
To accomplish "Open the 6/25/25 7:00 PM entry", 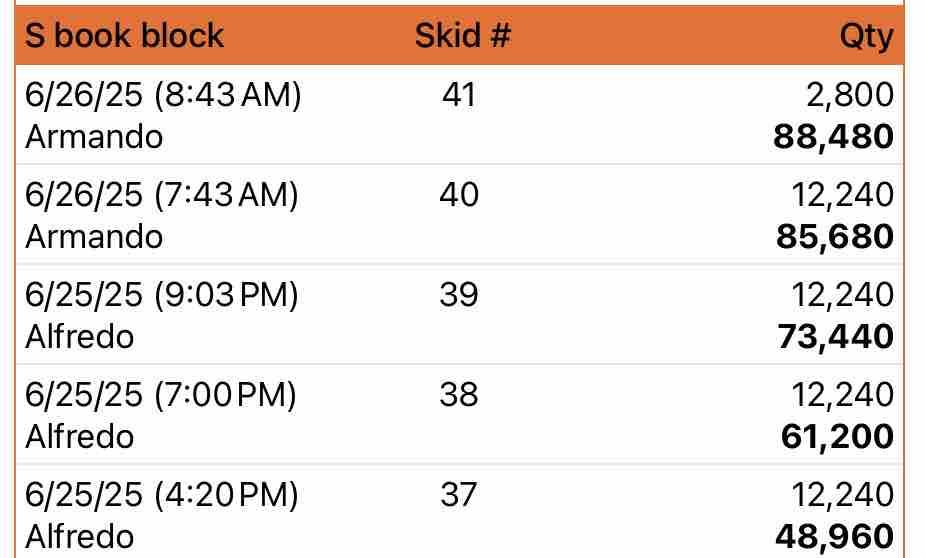I will click(x=160, y=394).
